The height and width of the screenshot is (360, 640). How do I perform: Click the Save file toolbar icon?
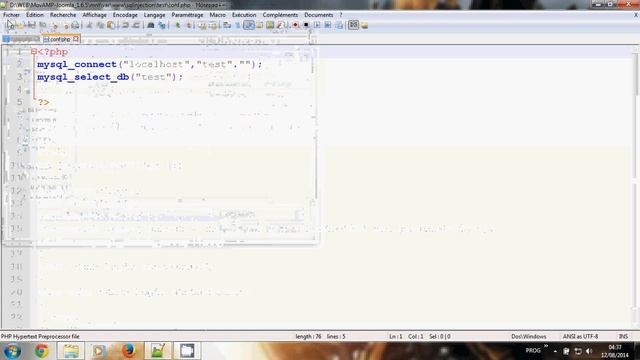pos(31,25)
